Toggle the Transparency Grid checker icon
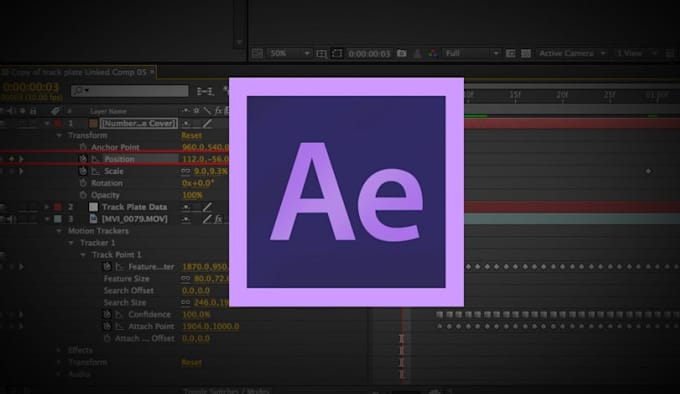 (x=526, y=53)
